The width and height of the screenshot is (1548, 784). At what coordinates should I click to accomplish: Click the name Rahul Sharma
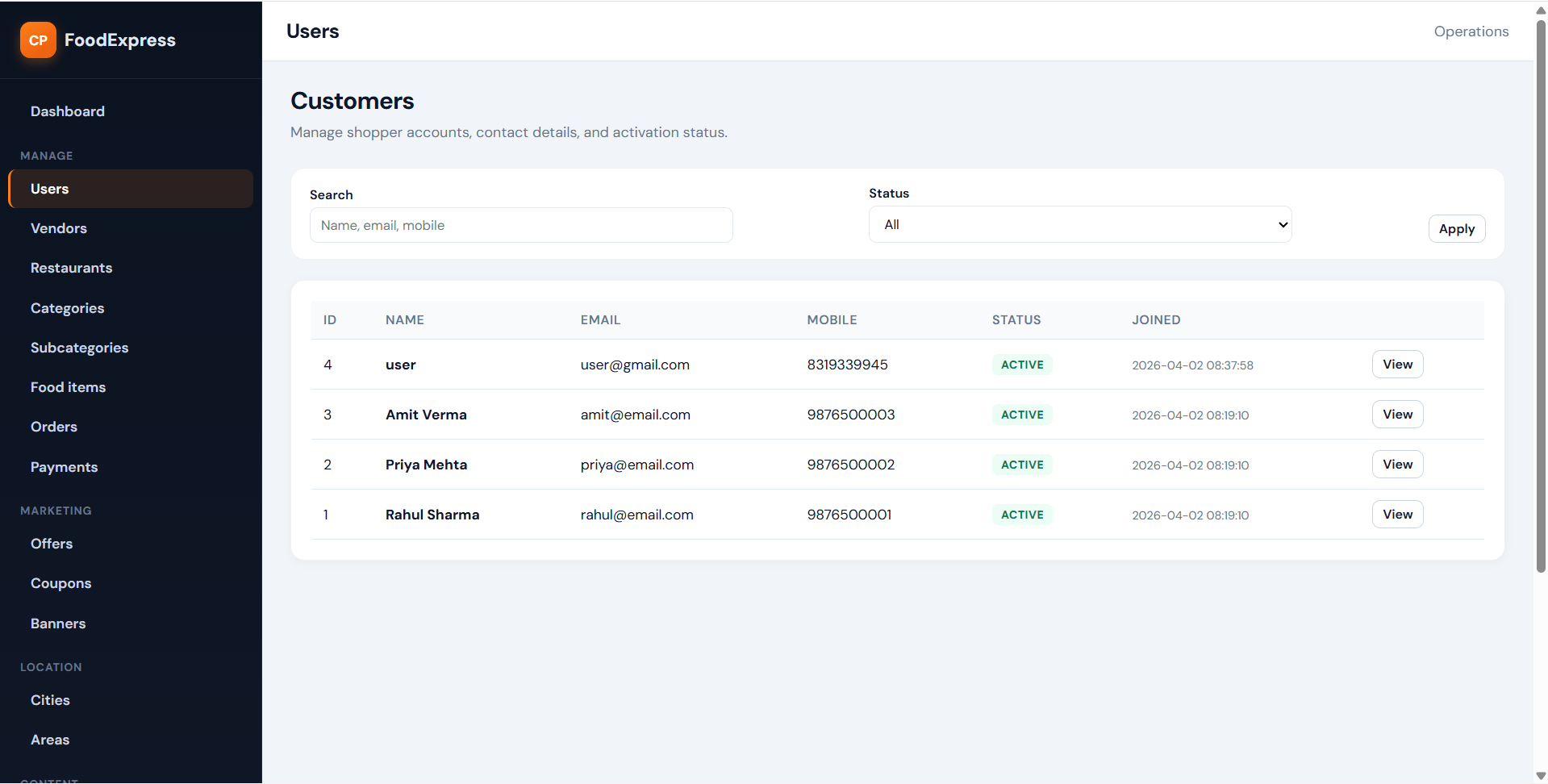click(x=432, y=515)
